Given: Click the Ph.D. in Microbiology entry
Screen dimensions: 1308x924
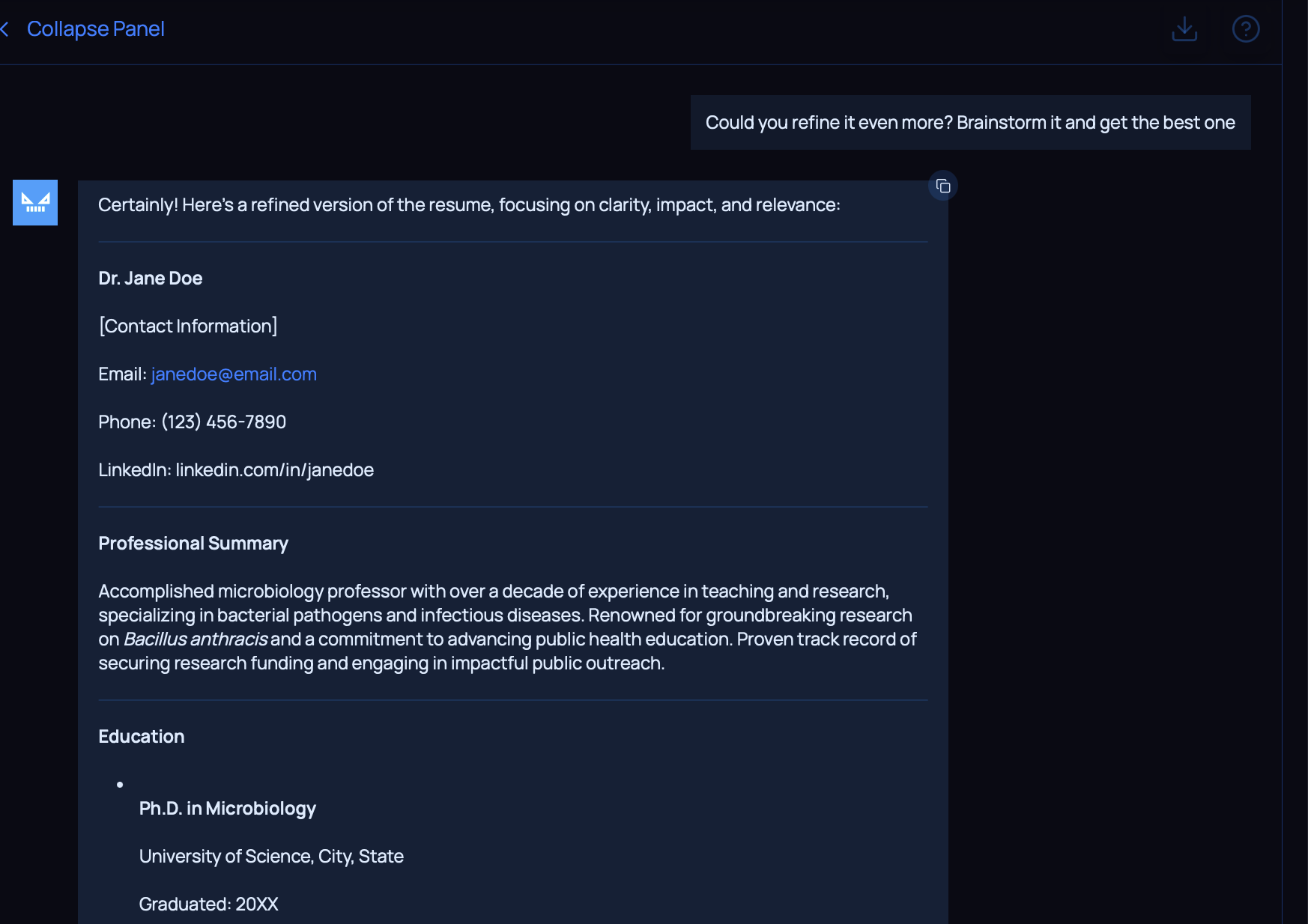Looking at the screenshot, I should click(227, 809).
